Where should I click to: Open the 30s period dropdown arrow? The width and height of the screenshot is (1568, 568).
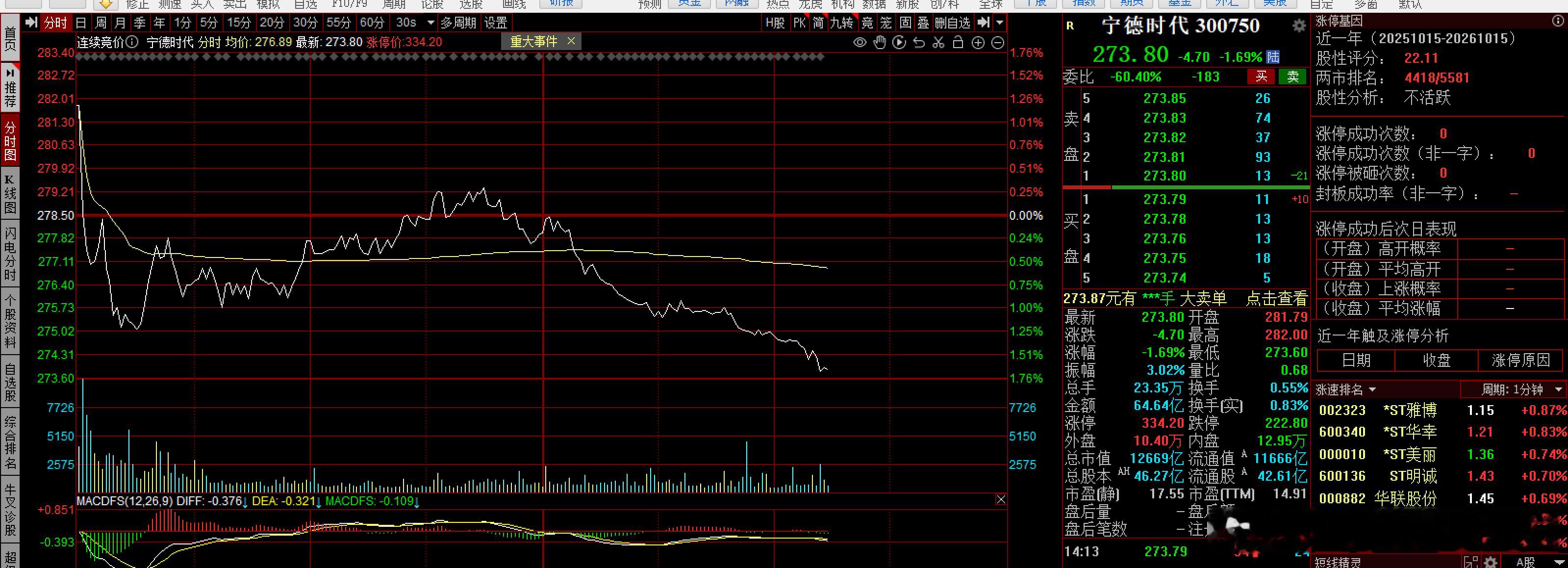430,23
